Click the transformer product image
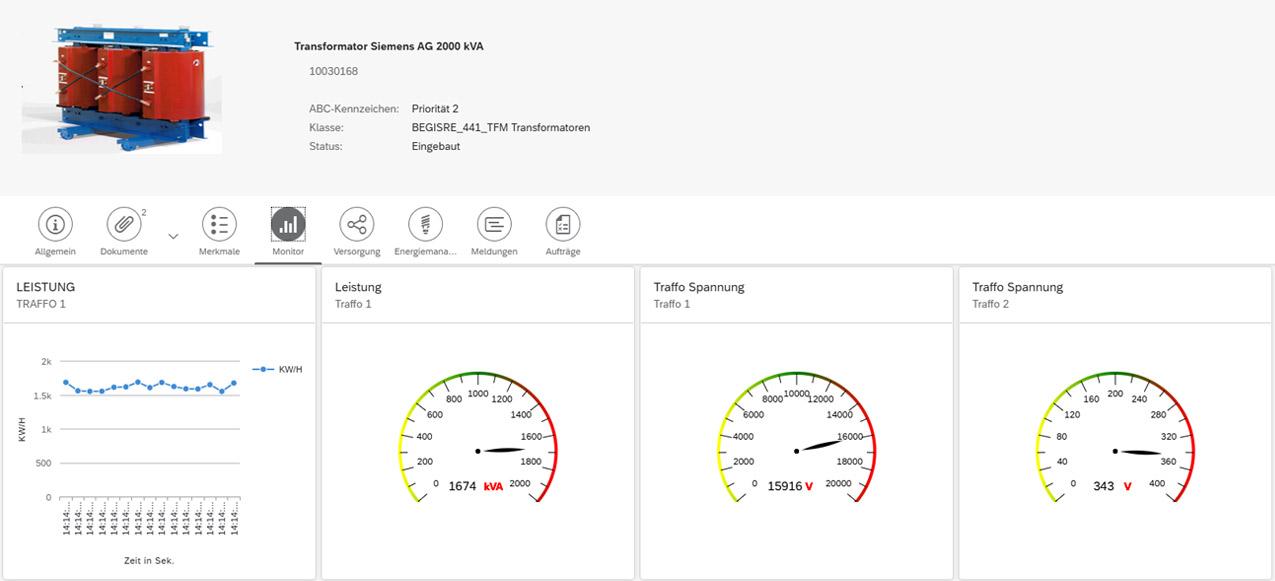 119,89
